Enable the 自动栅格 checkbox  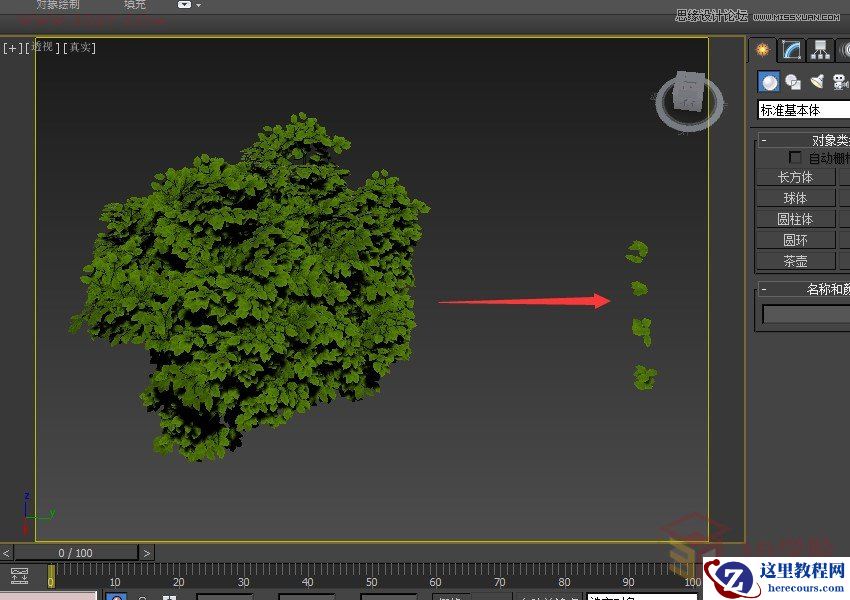click(795, 158)
